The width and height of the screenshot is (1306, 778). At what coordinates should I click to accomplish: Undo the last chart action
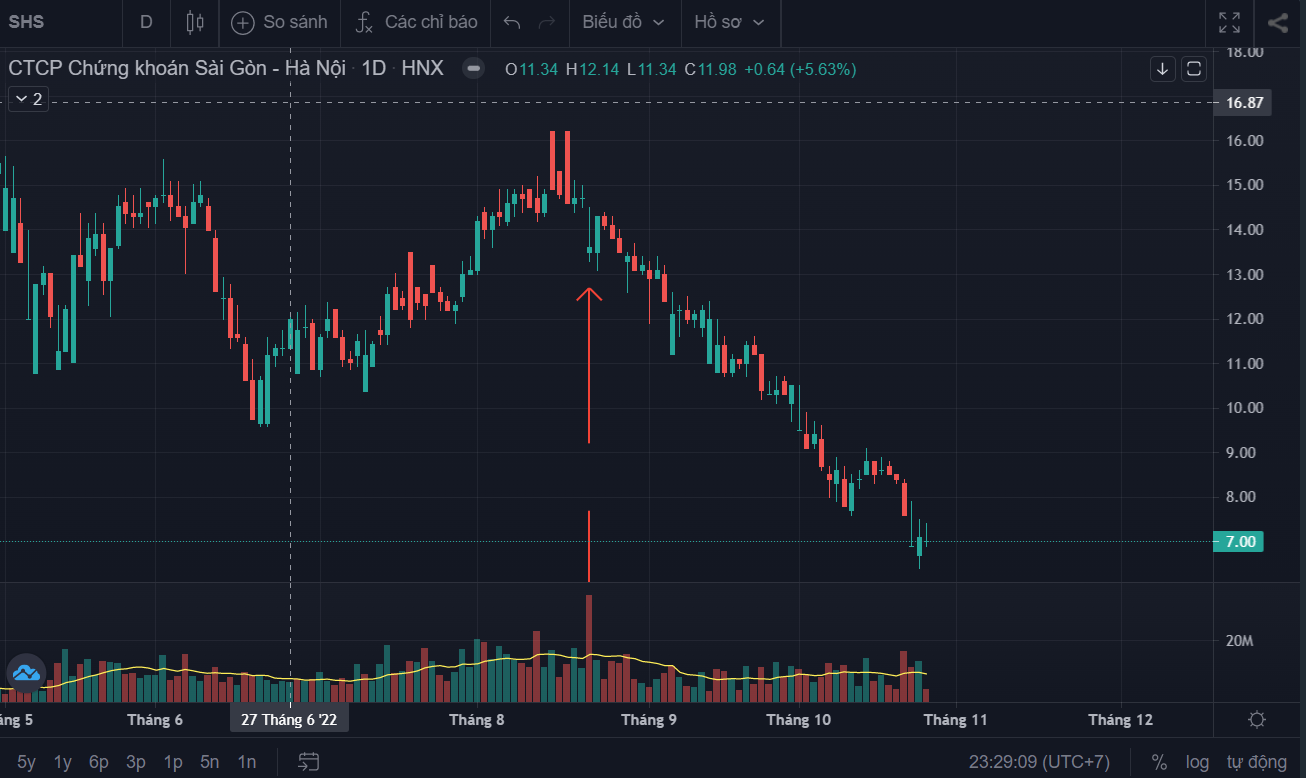click(x=512, y=22)
